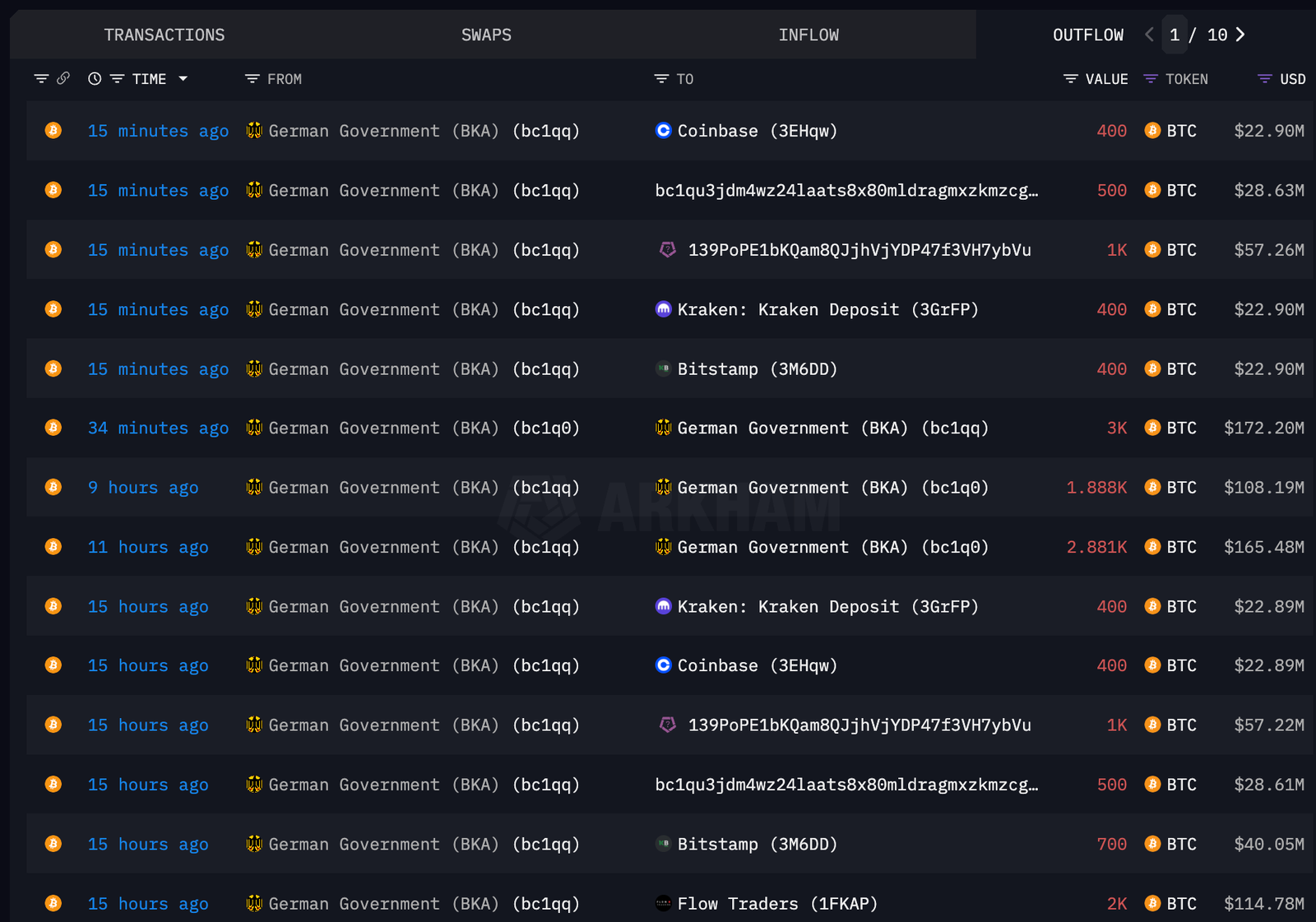Filter by TOKEN column

point(1151,79)
